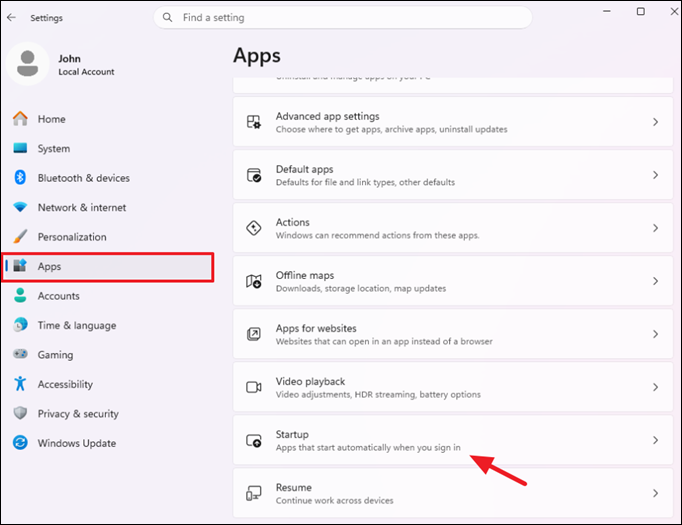
Task: Click the Startup icon
Action: pos(254,440)
